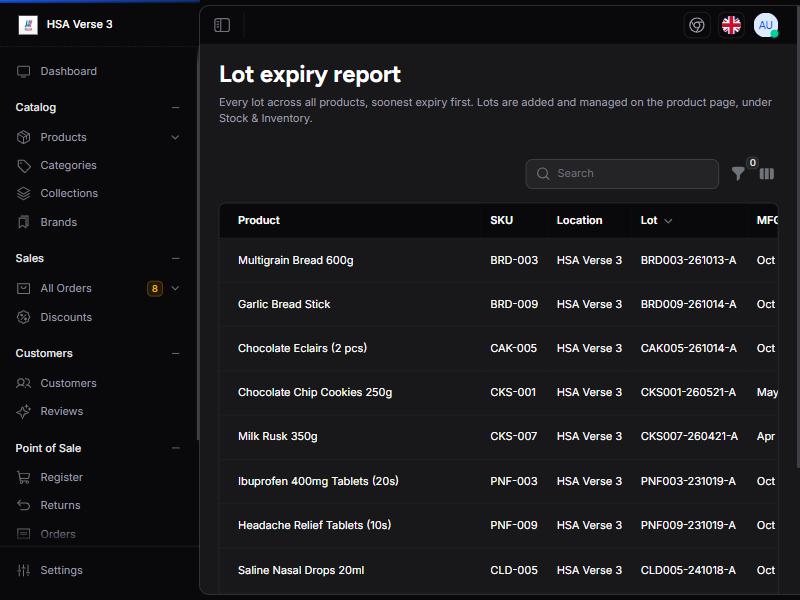The height and width of the screenshot is (600, 800).
Task: Click the Collections layers icon
Action: pyautogui.click(x=23, y=194)
